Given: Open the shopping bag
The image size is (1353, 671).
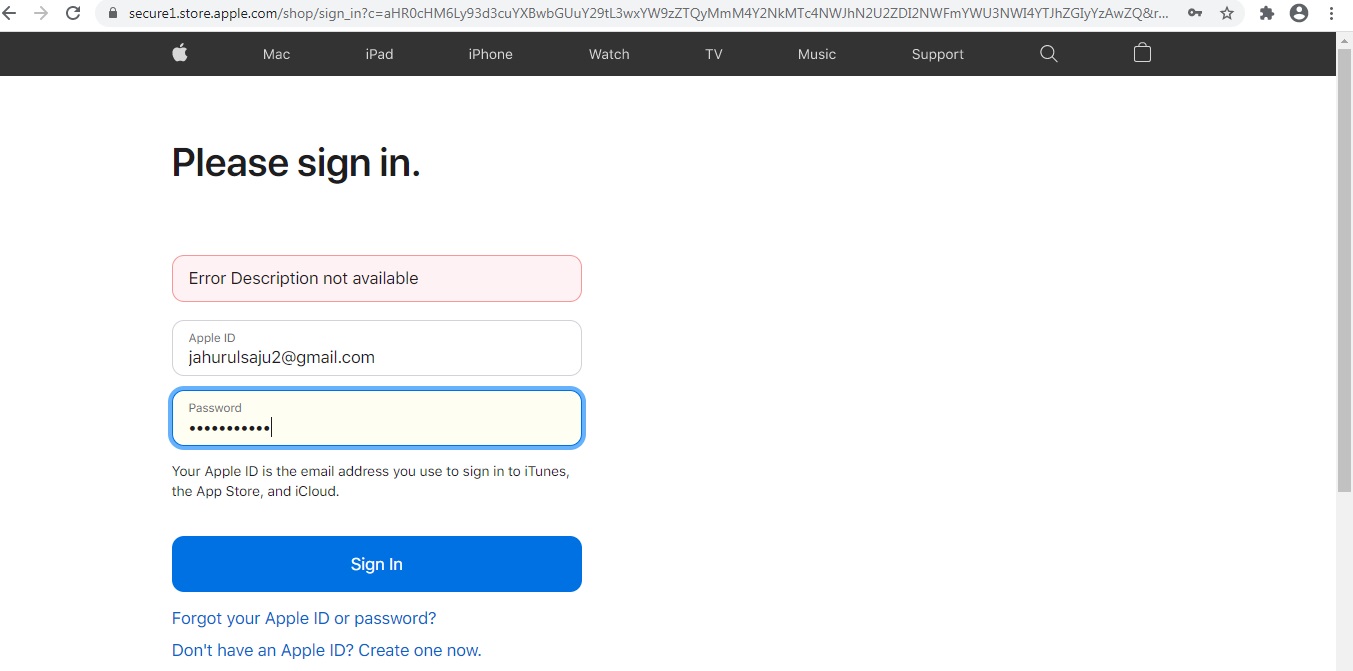Looking at the screenshot, I should (x=1142, y=53).
